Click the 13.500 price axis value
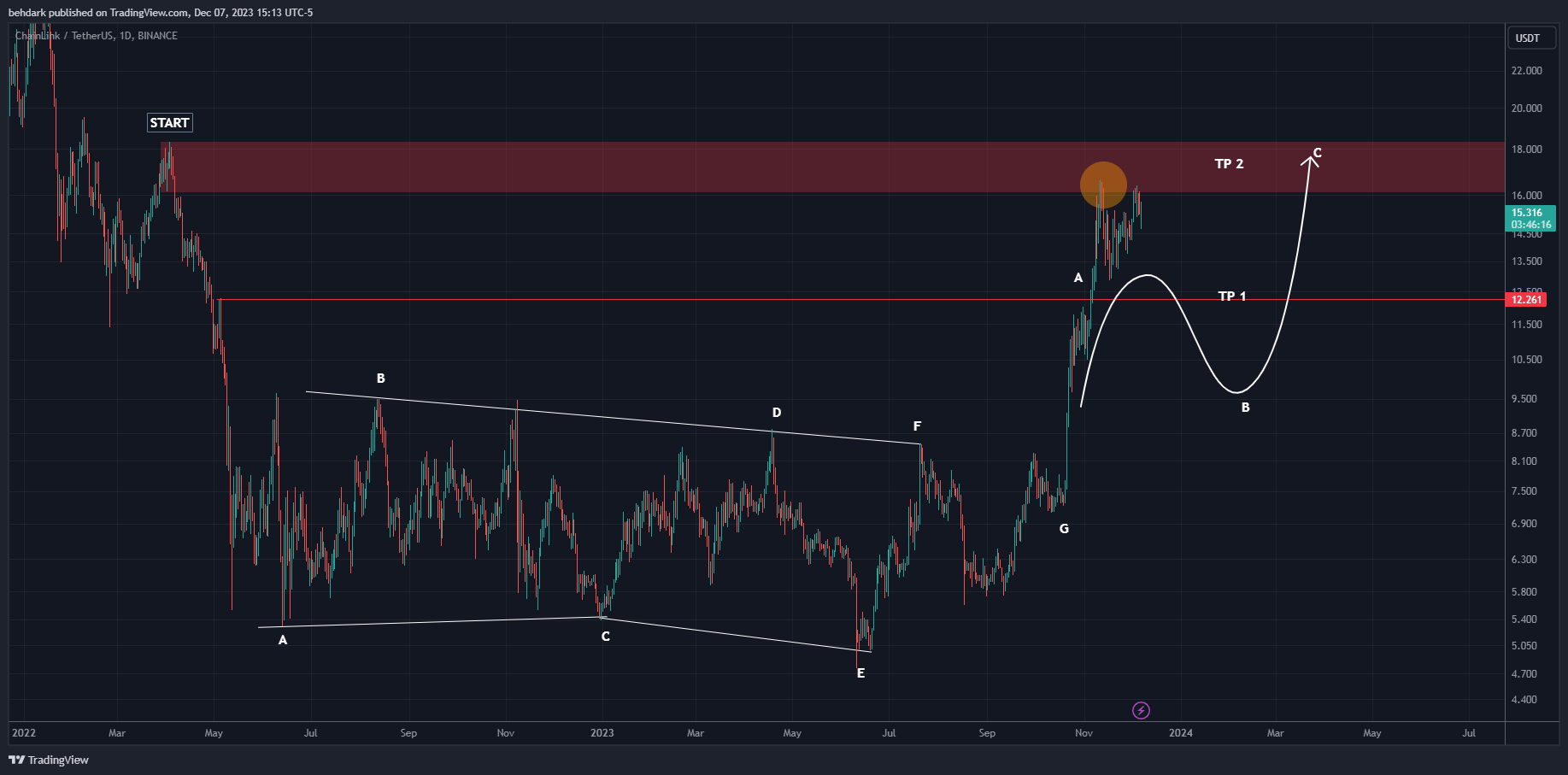The height and width of the screenshot is (775, 1568). [x=1527, y=261]
